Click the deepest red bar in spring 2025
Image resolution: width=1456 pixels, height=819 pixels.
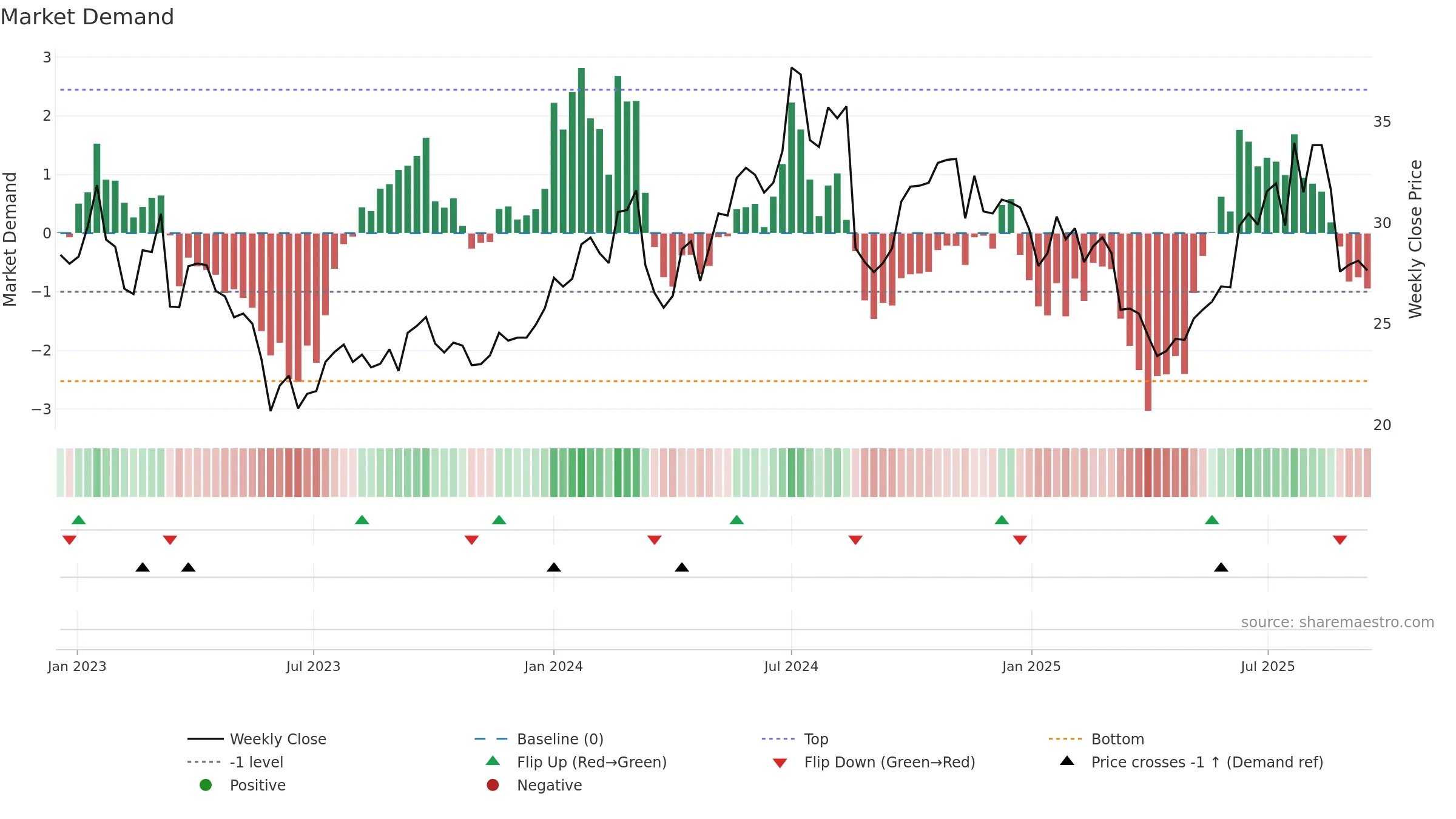1148,322
